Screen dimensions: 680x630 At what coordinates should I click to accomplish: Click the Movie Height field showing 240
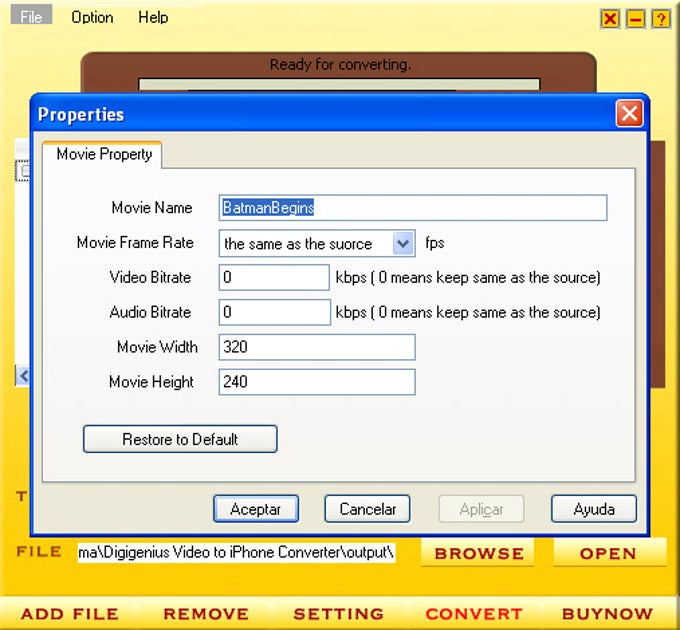click(317, 382)
